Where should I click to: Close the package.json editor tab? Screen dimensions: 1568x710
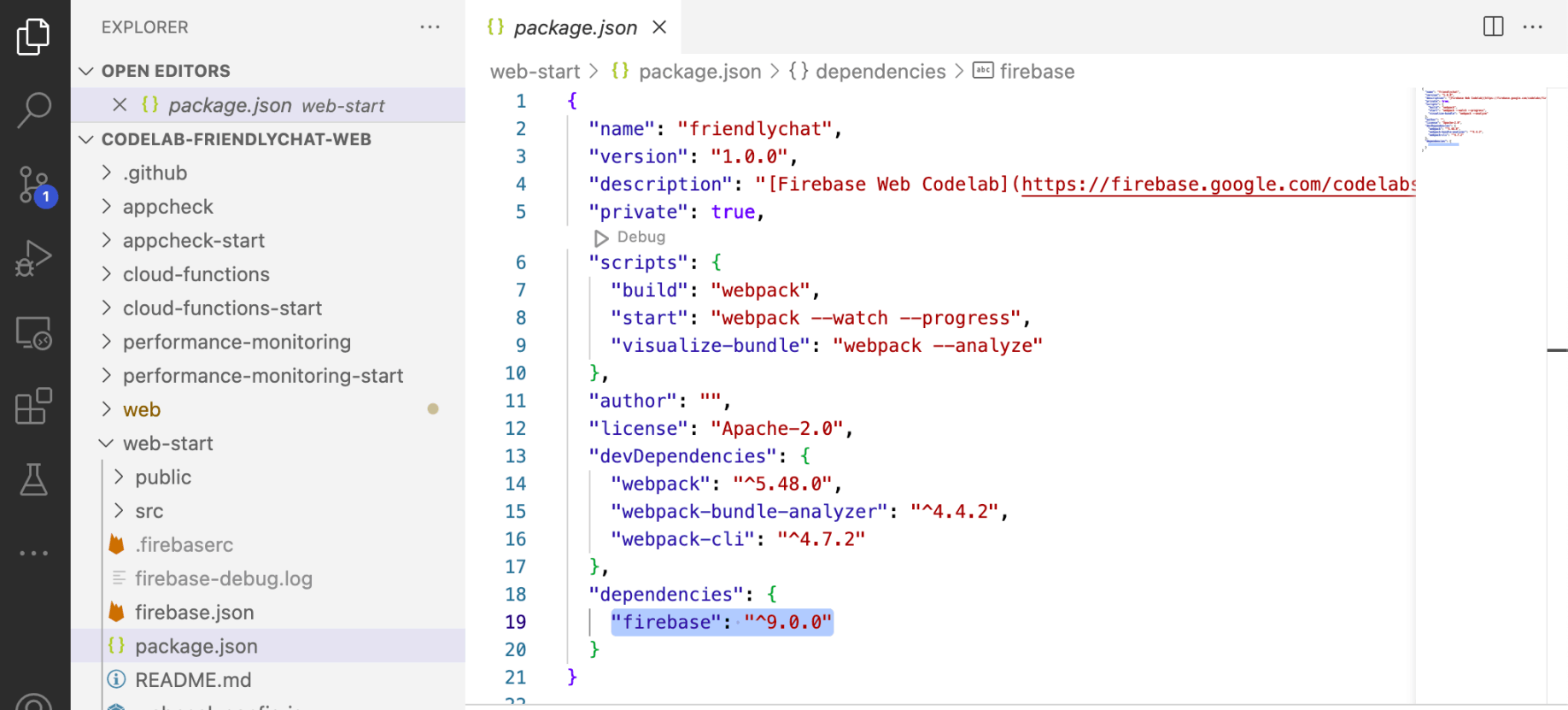coord(659,27)
